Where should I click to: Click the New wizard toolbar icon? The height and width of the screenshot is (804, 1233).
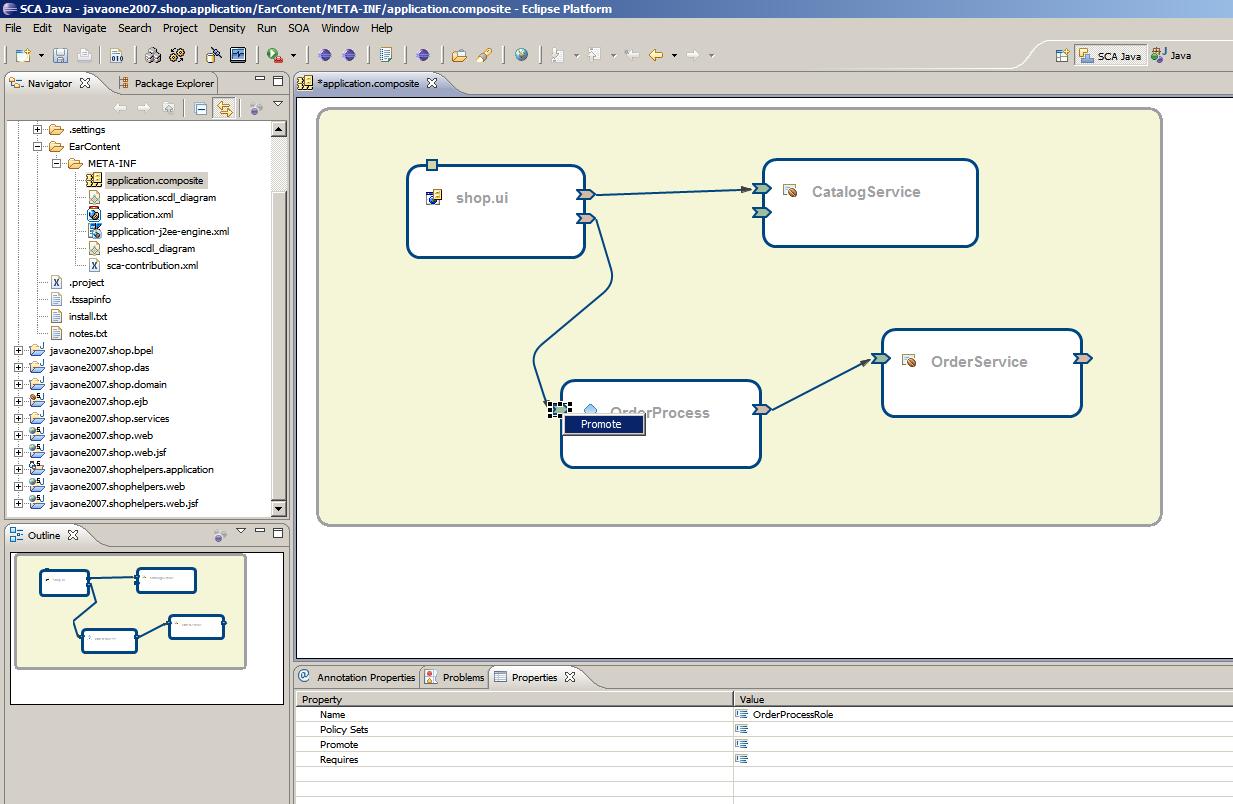(x=23, y=56)
